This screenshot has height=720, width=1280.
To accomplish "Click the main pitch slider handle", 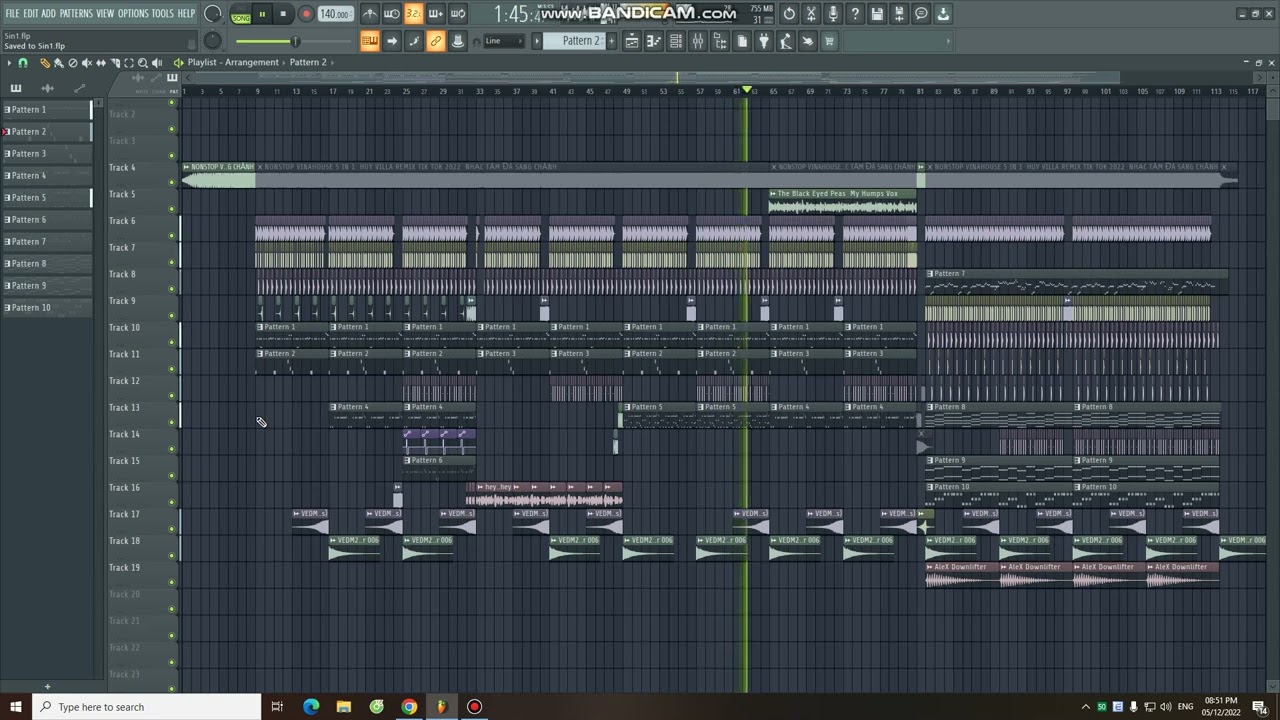I will click(295, 41).
